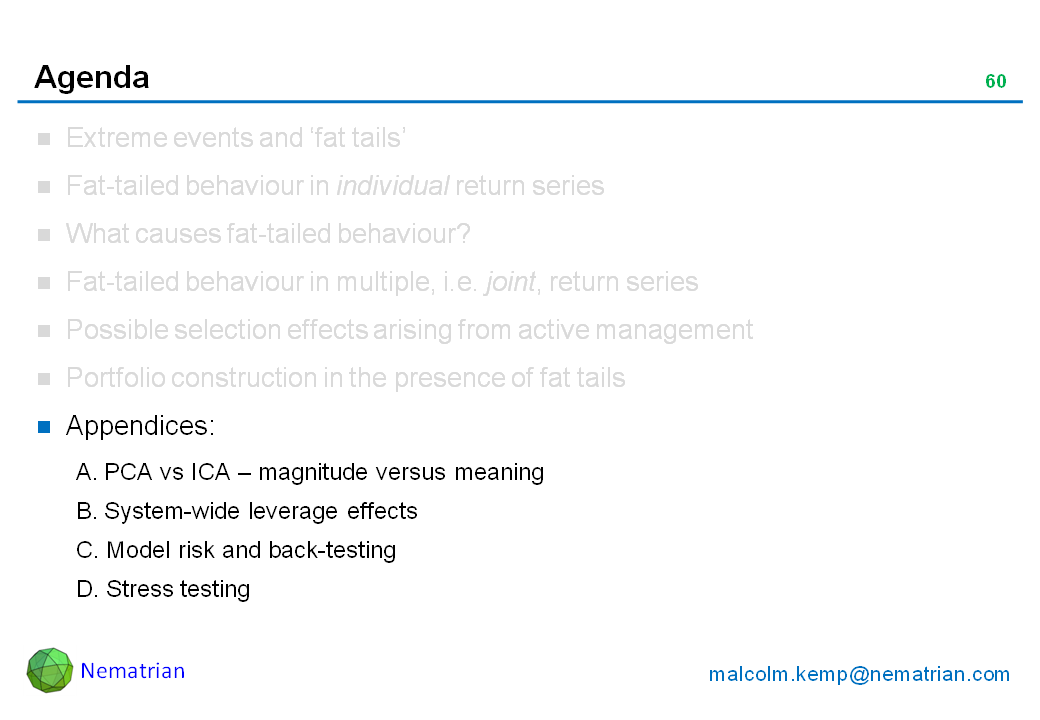Click the grey bullet beside Extreme events
This screenshot has height=720, width=1040.
(x=44, y=139)
